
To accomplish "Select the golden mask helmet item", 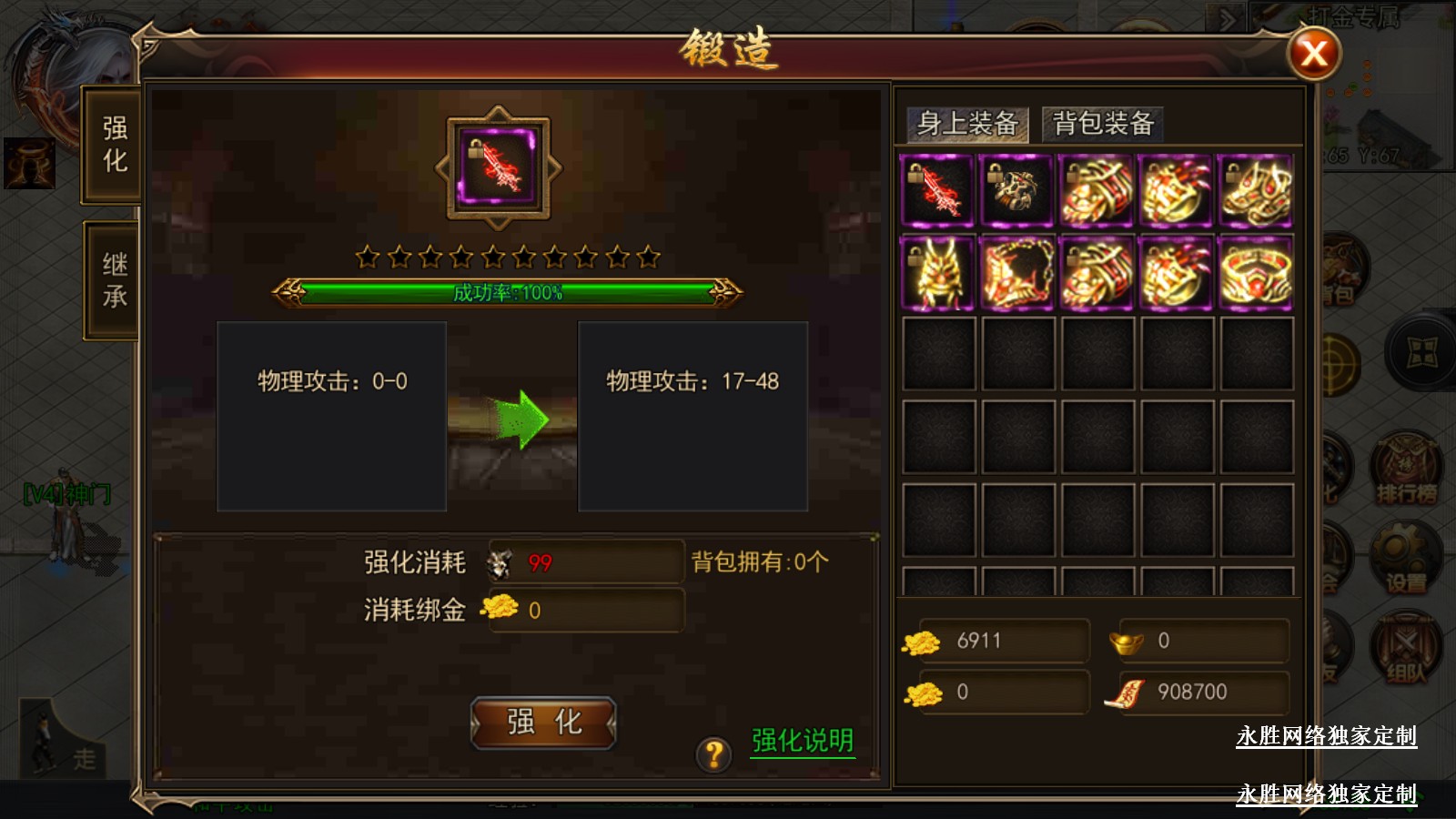I will click(x=938, y=273).
